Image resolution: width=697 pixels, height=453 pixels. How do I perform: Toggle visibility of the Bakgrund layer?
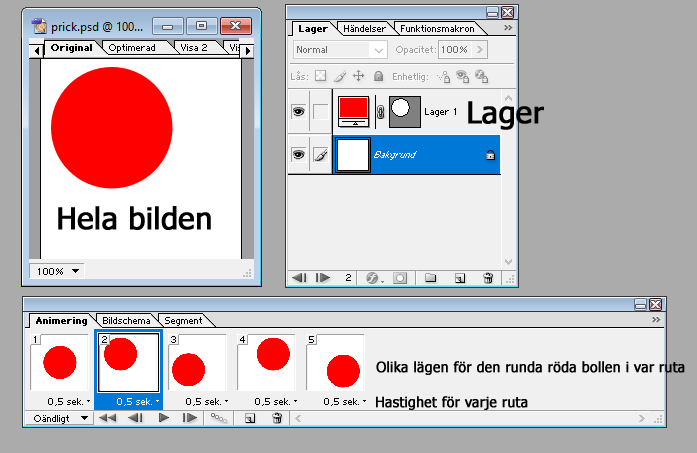click(x=298, y=155)
